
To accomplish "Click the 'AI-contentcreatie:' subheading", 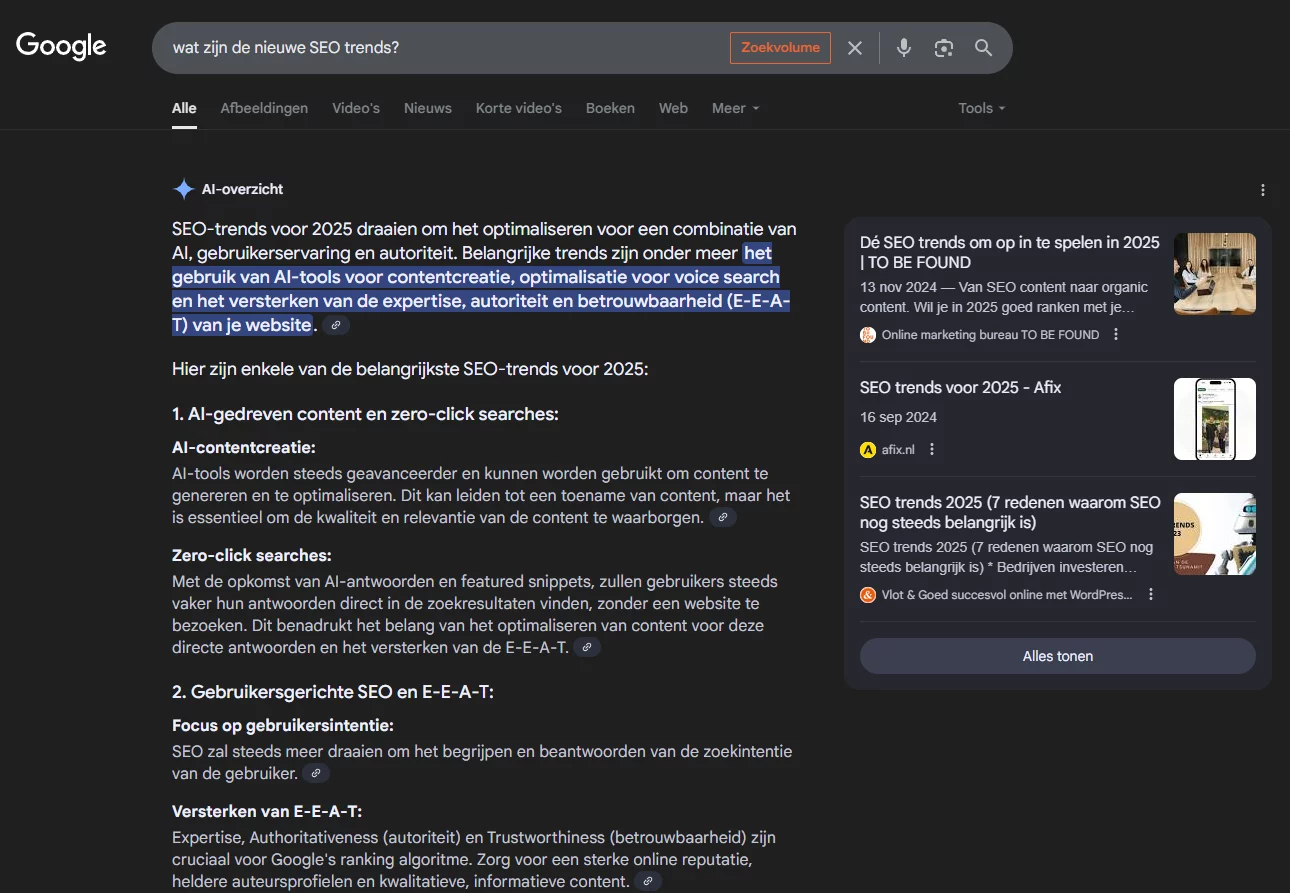I will 244,447.
